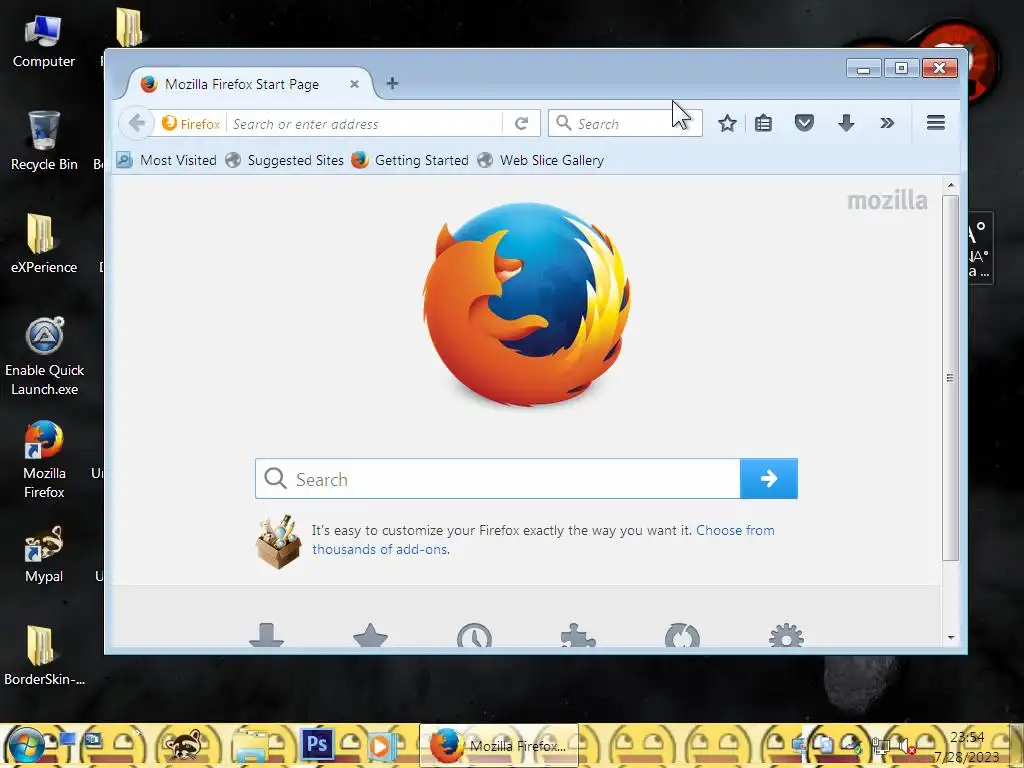Open Add-ons puzzle icon at page bottom
1024x768 pixels.
click(578, 635)
